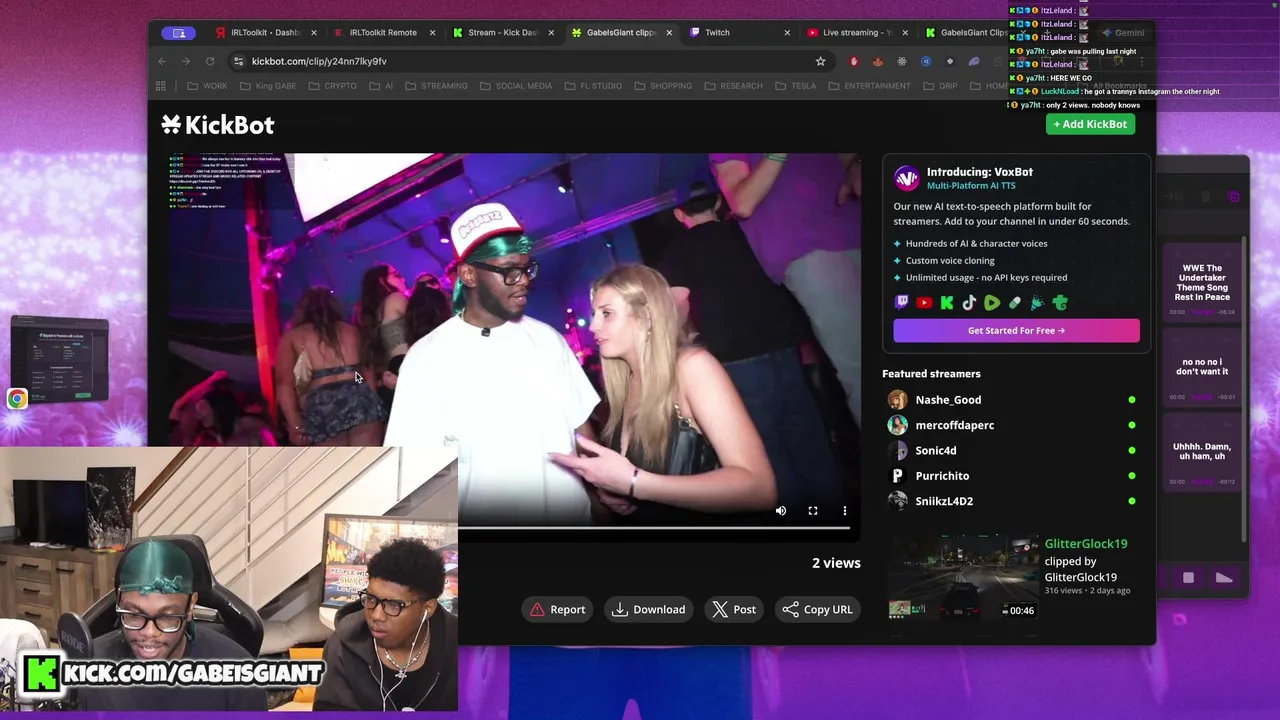Download the clip
1280x720 pixels.
point(649,609)
